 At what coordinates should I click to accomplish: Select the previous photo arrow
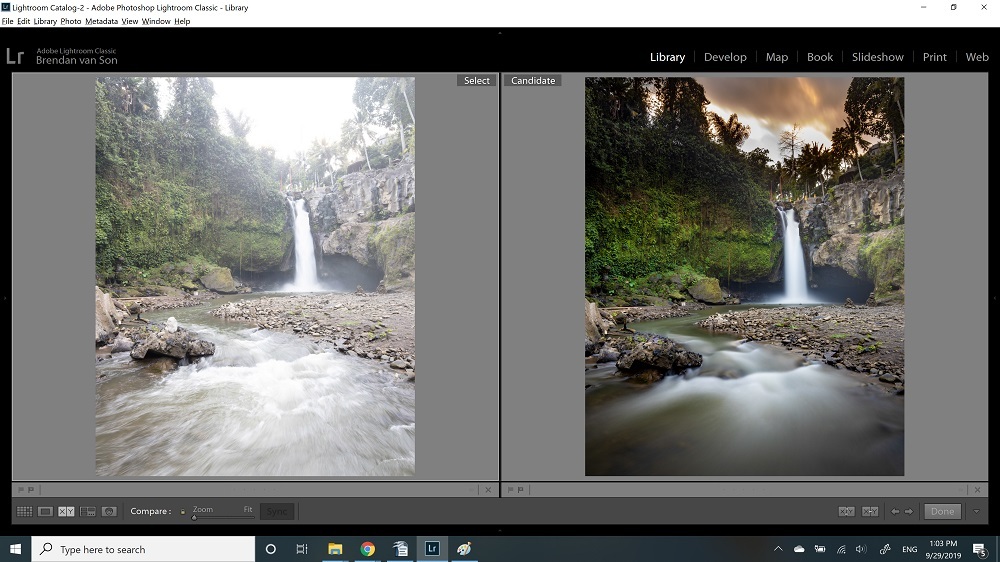click(x=896, y=511)
